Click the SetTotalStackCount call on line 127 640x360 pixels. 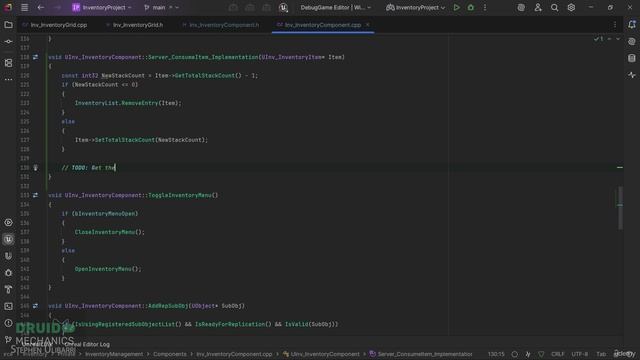(124, 140)
